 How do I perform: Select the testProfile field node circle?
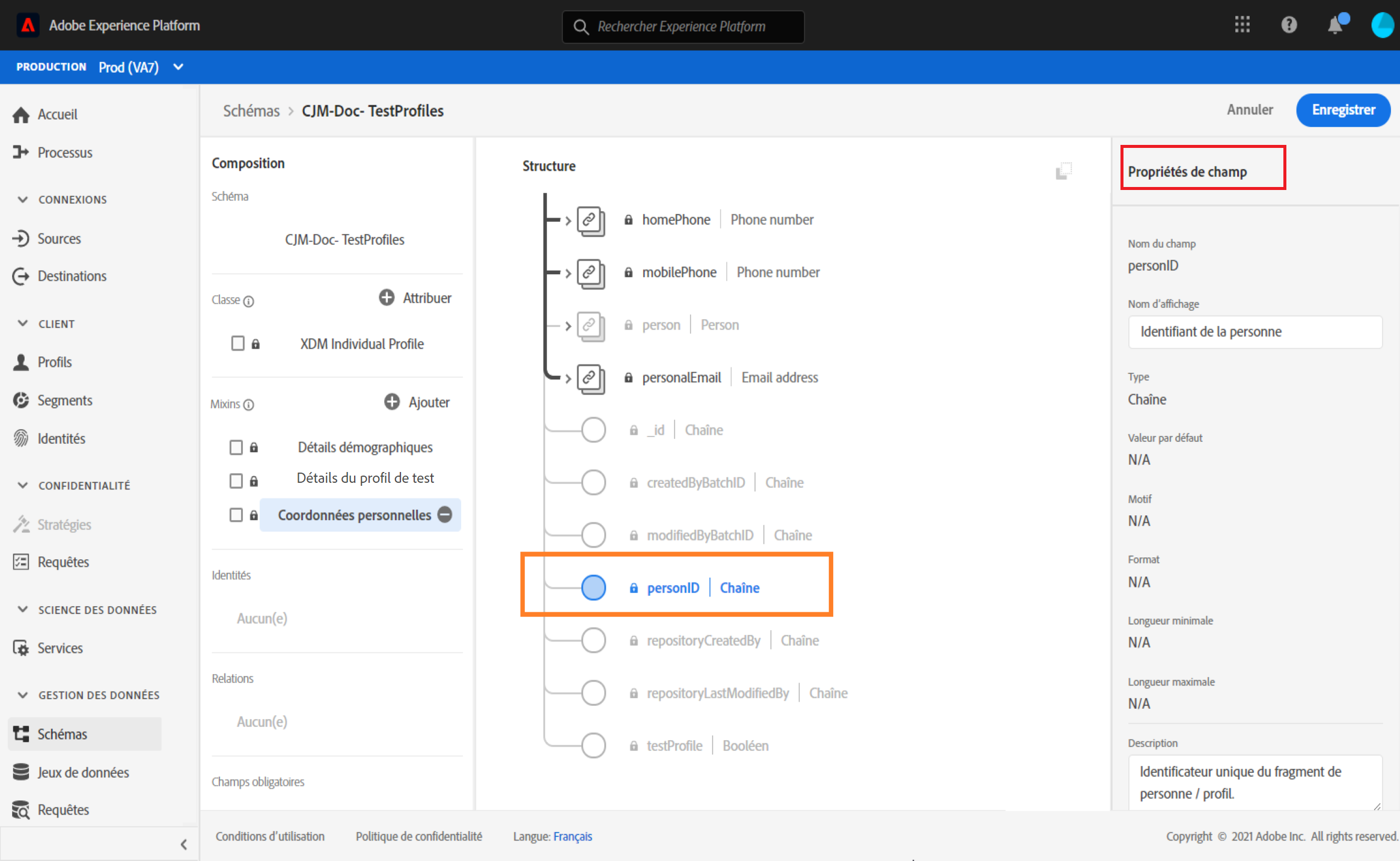[593, 746]
